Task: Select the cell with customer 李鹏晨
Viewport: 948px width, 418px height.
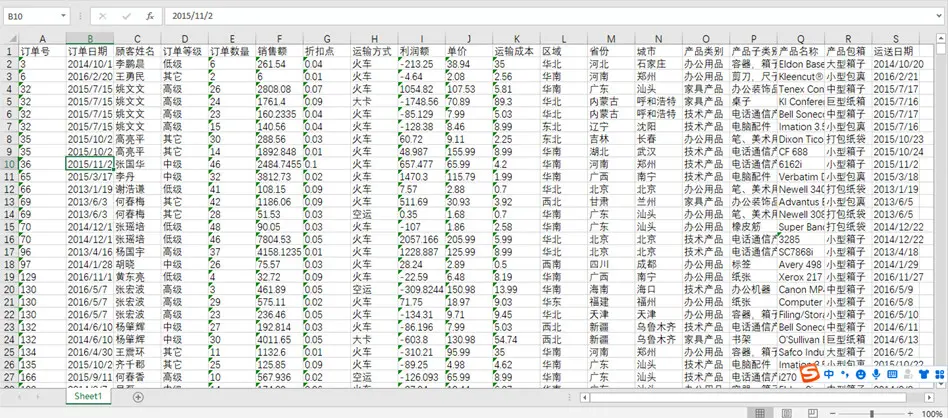Action: (x=137, y=64)
